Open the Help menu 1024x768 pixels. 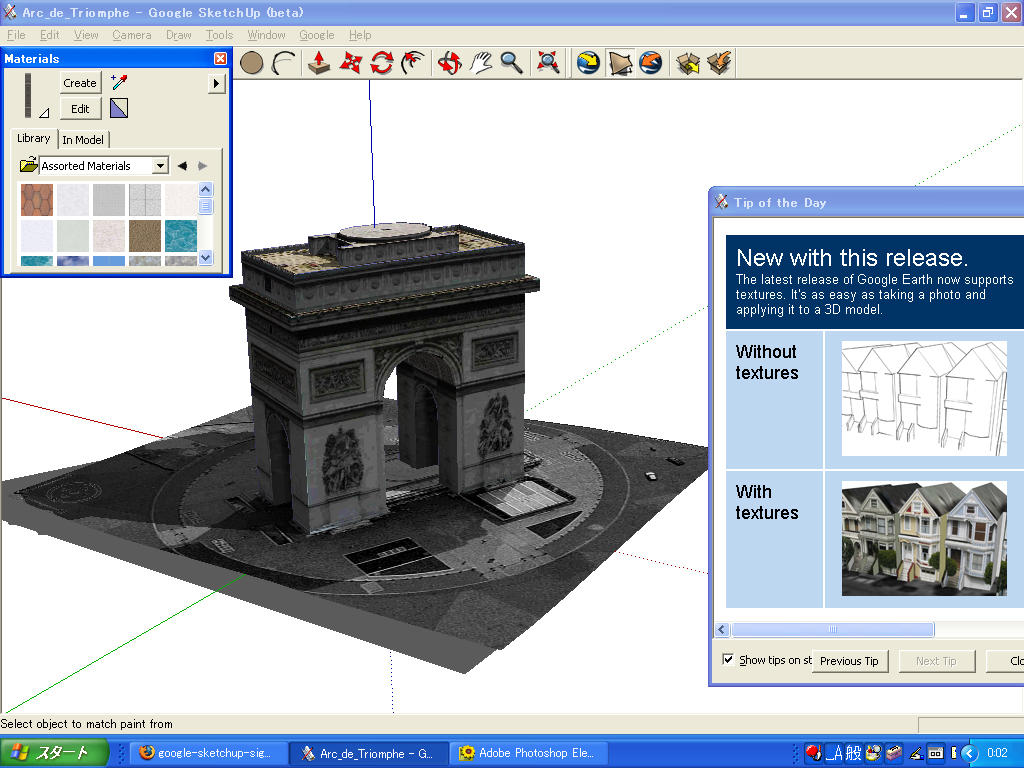click(360, 35)
